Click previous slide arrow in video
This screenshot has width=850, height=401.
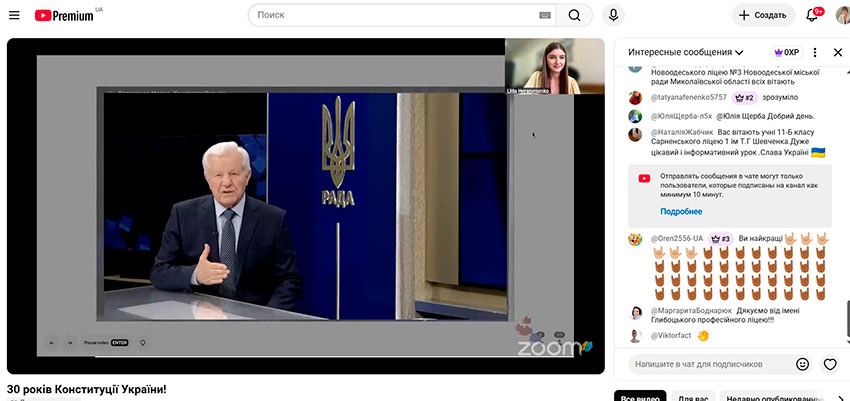point(52,342)
